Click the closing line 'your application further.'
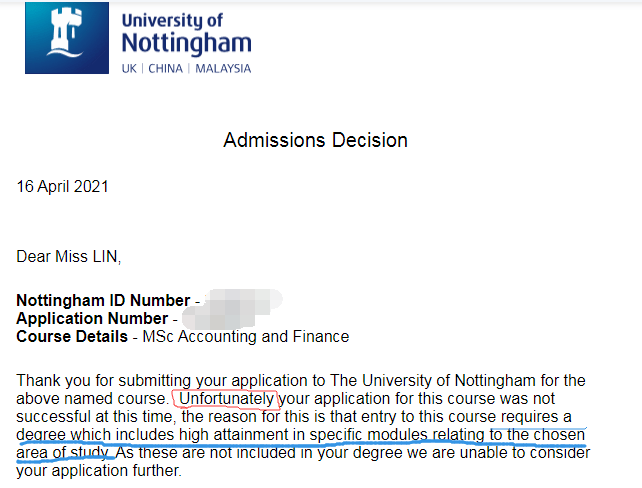 (x=99, y=471)
